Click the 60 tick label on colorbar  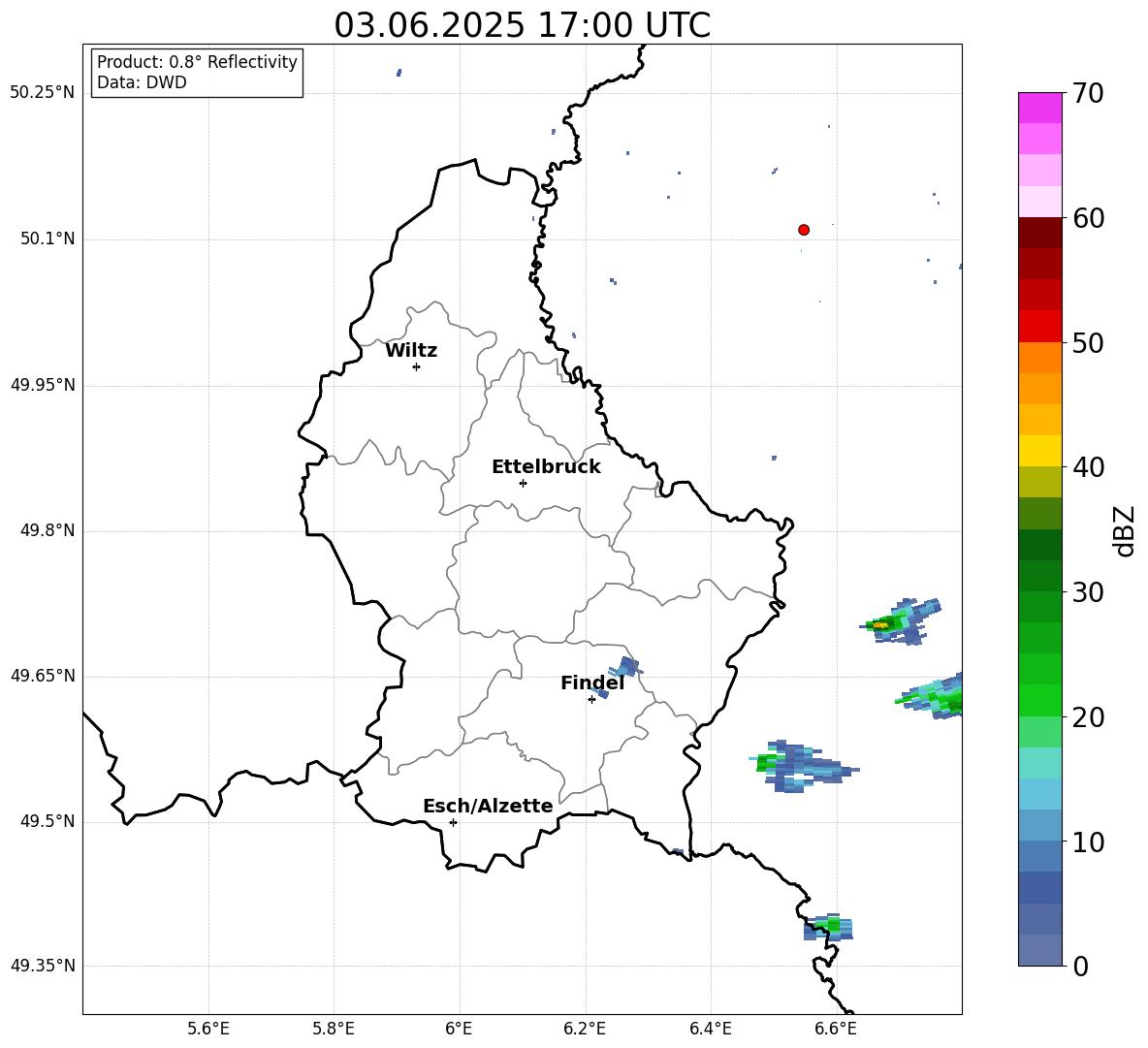pyautogui.click(x=1087, y=218)
